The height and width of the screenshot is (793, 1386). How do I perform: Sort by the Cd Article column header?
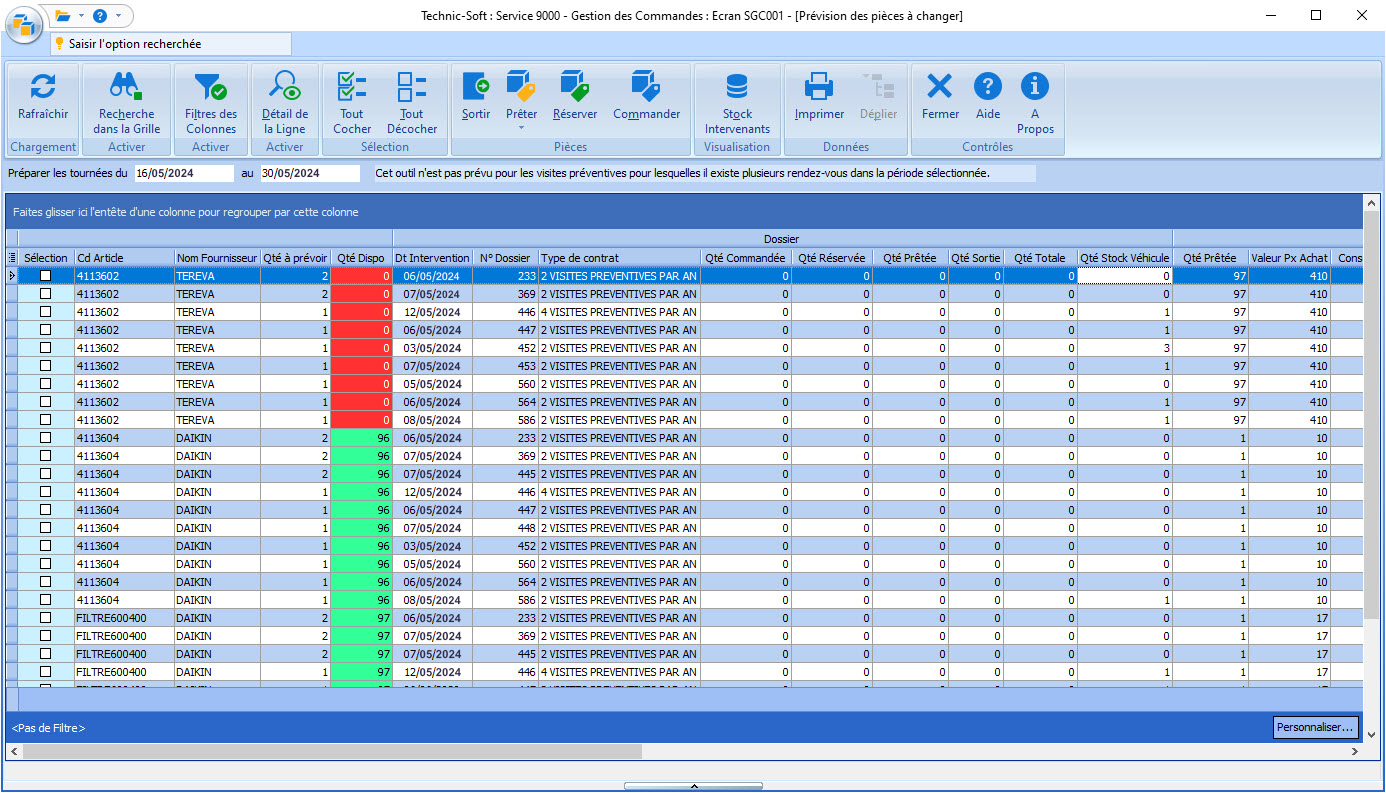point(124,258)
